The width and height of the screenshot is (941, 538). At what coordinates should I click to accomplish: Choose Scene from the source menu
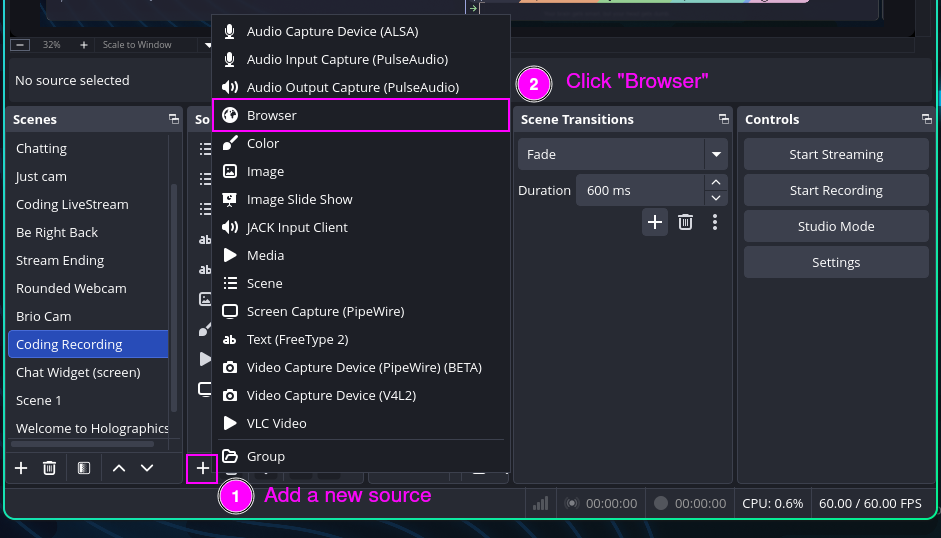(361, 283)
